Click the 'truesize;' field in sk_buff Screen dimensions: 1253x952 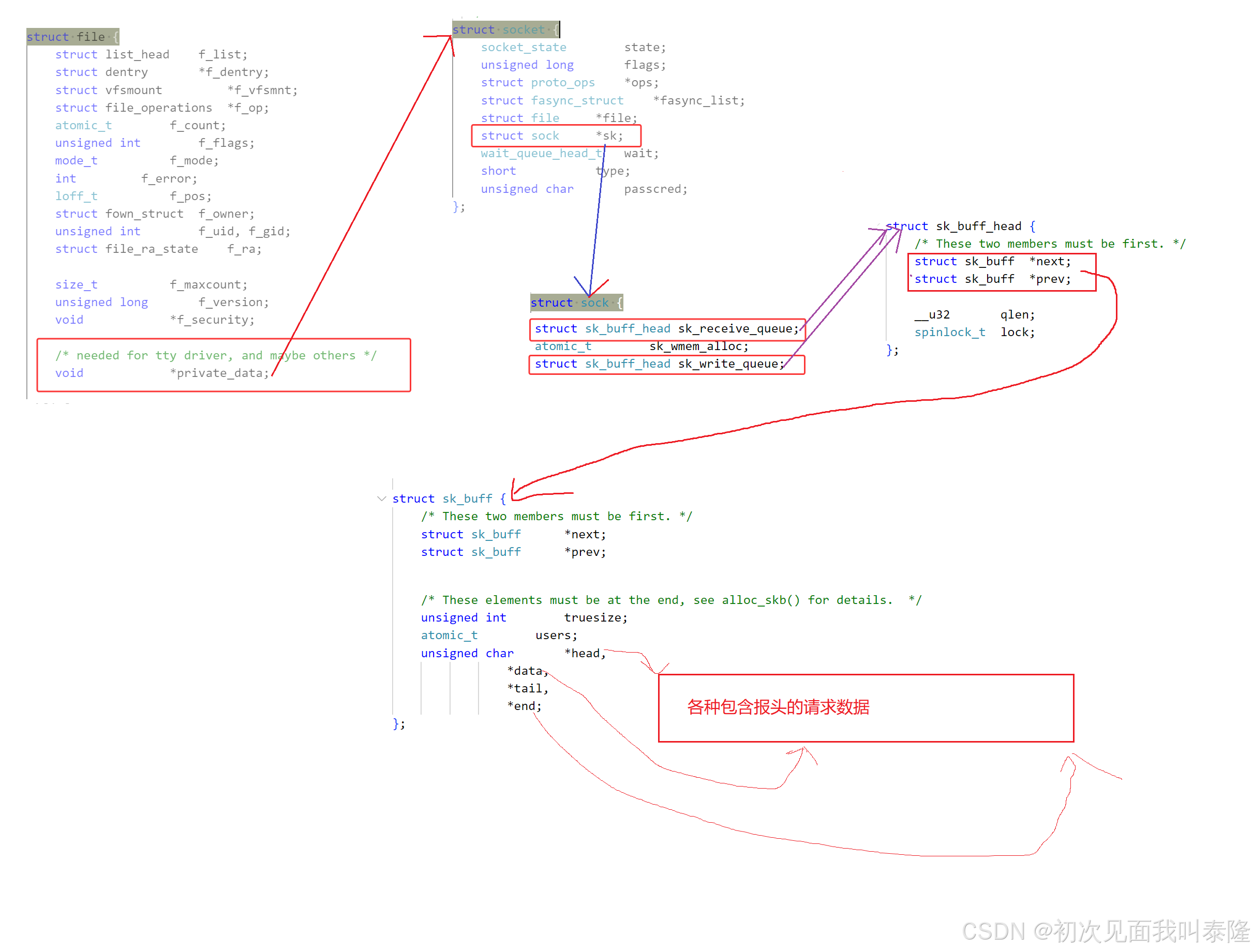point(595,617)
